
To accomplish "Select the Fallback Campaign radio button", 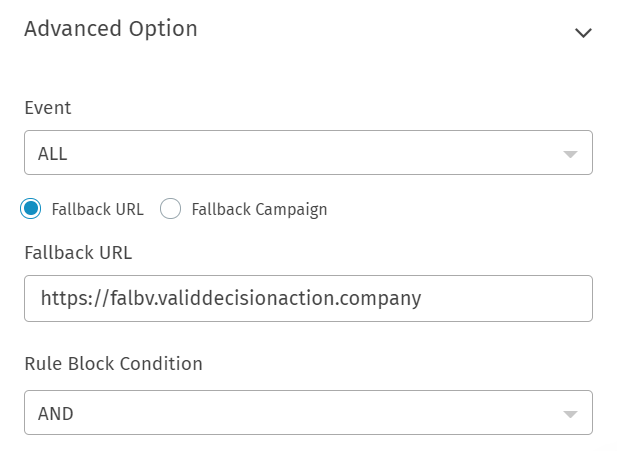I will point(171,209).
